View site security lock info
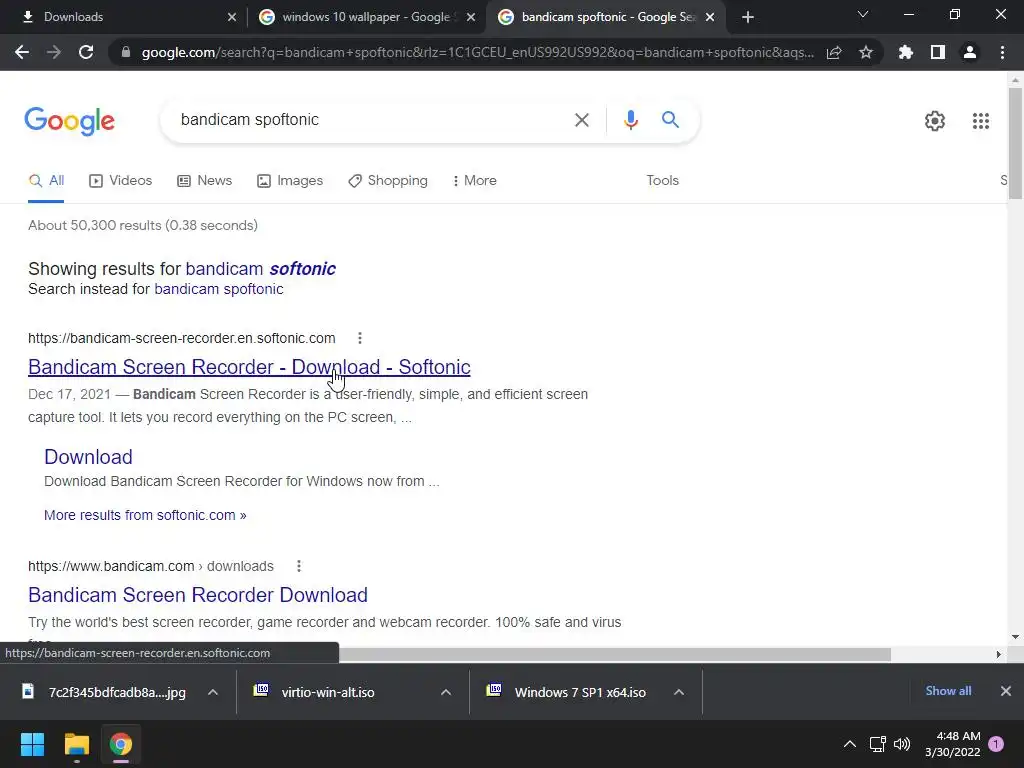 (126, 52)
